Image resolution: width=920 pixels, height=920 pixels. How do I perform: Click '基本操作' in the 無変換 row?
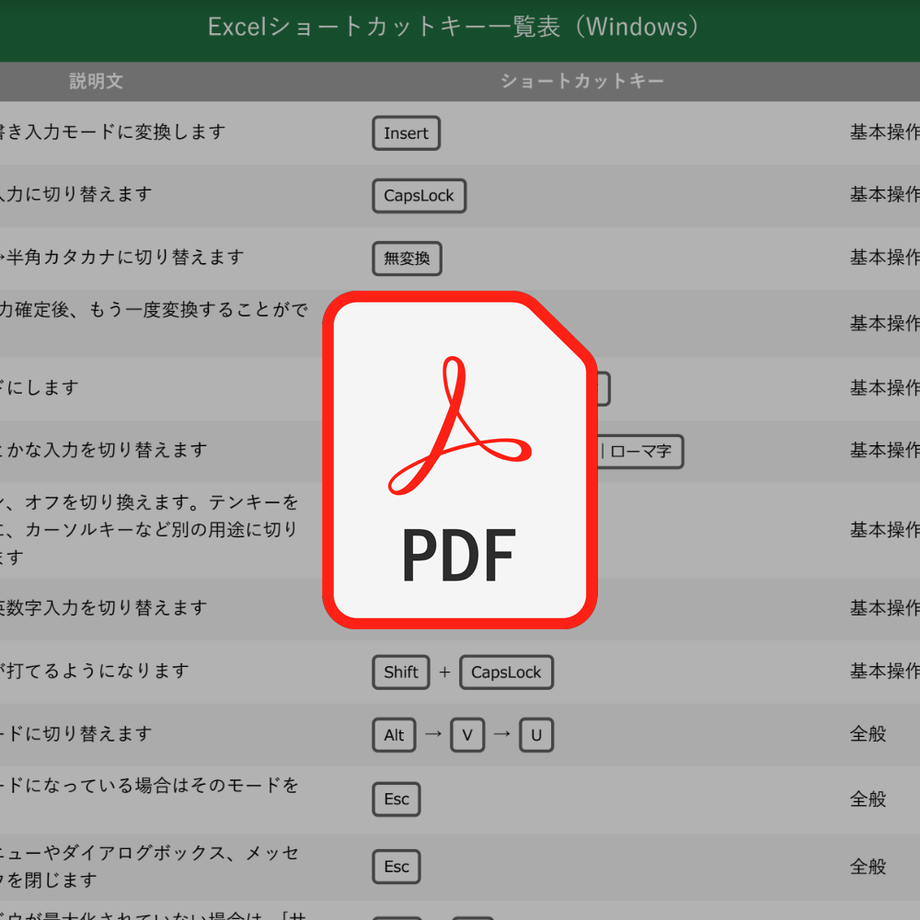(x=885, y=257)
